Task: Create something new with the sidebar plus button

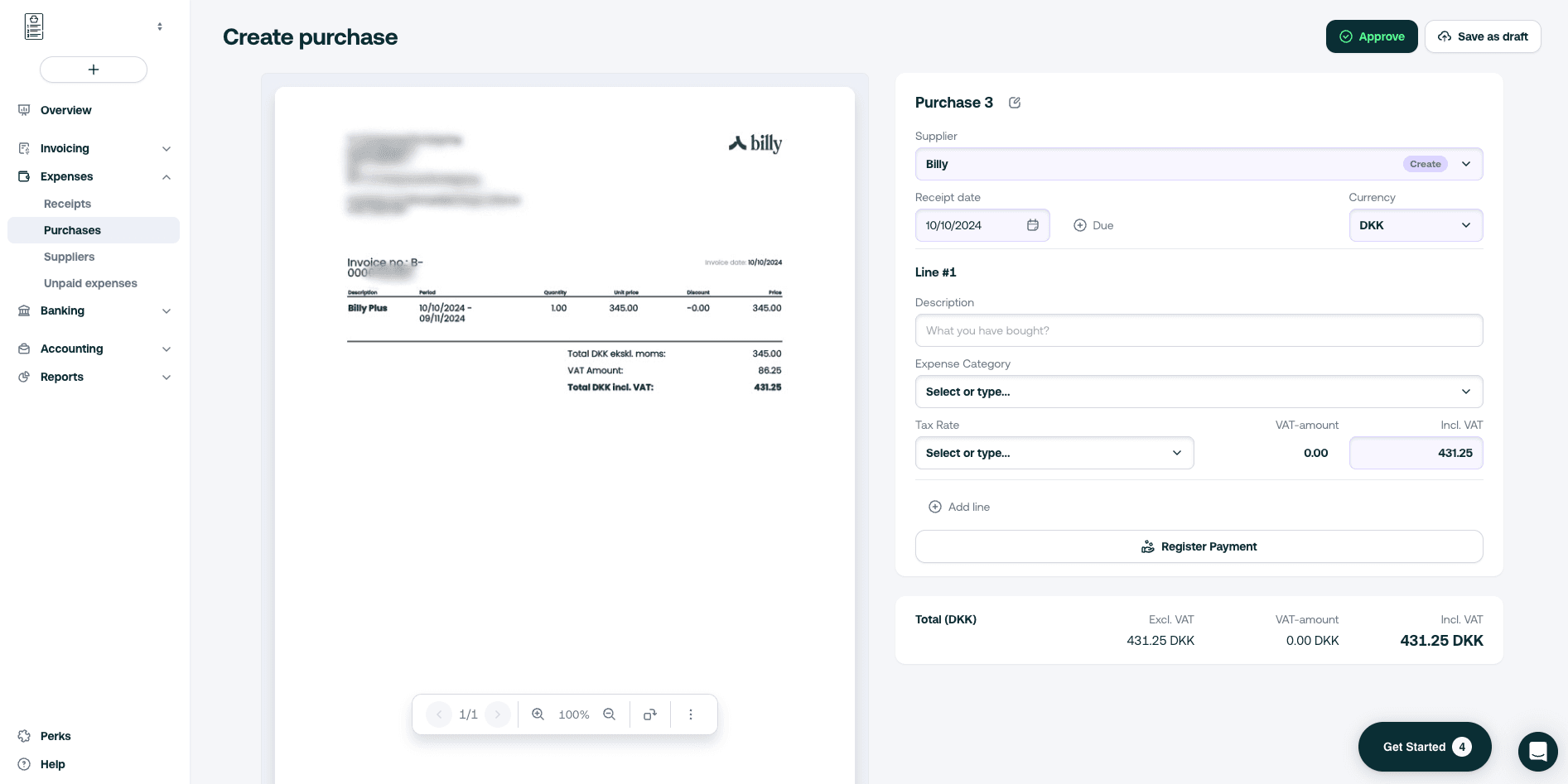Action: pos(93,70)
